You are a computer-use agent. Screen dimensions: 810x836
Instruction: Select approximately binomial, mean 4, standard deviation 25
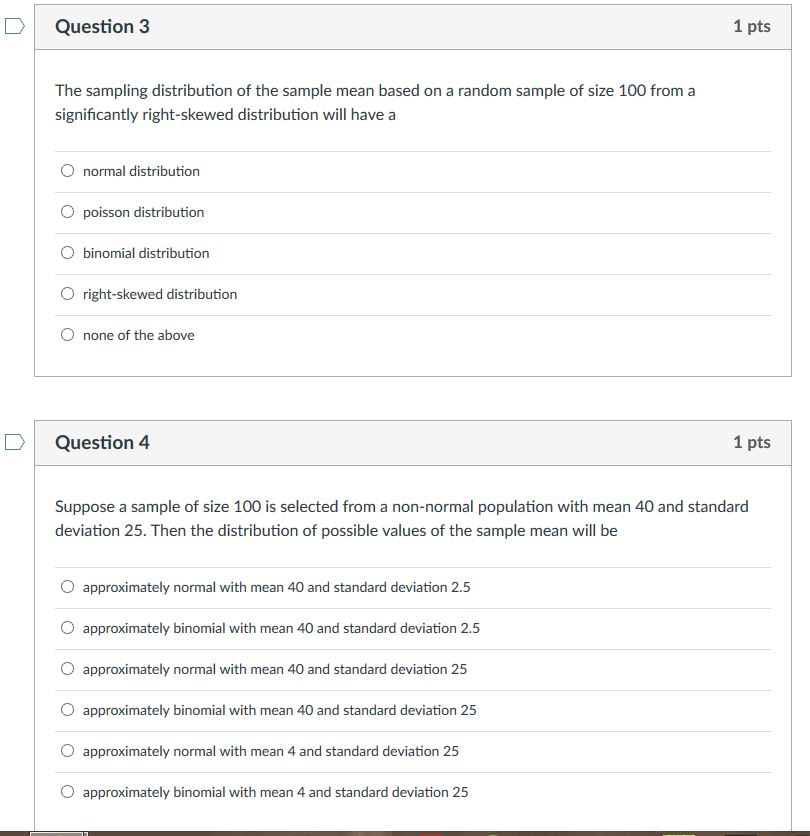pos(67,791)
